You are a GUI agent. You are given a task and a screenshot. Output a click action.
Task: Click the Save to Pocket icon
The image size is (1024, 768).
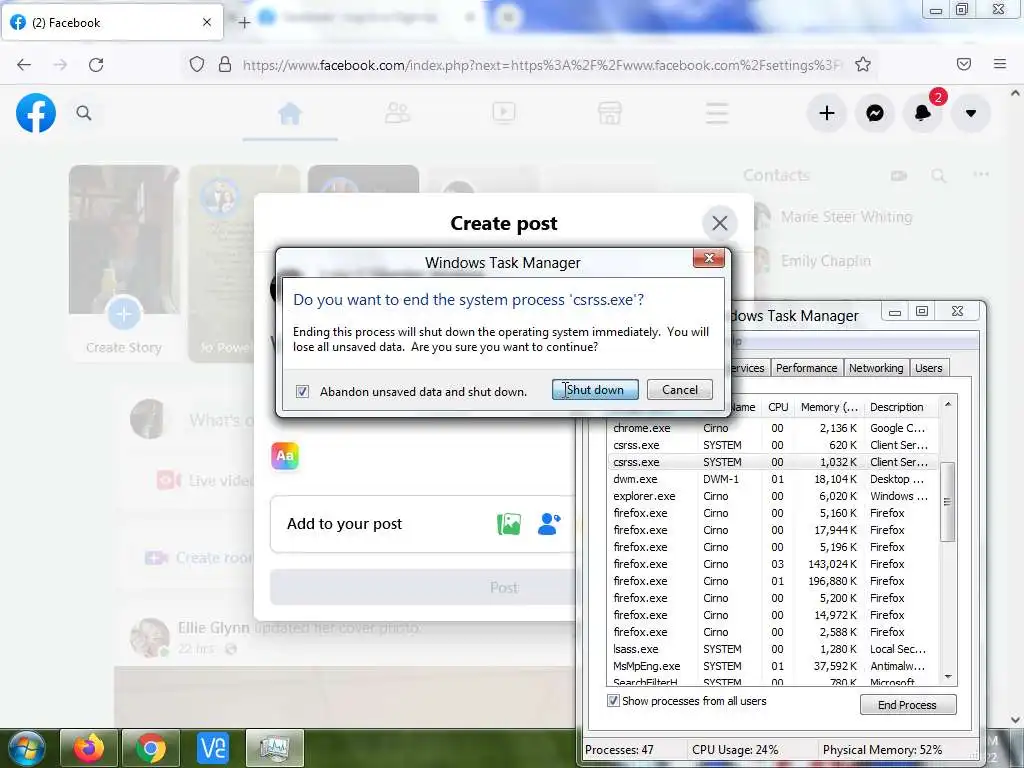coord(964,64)
